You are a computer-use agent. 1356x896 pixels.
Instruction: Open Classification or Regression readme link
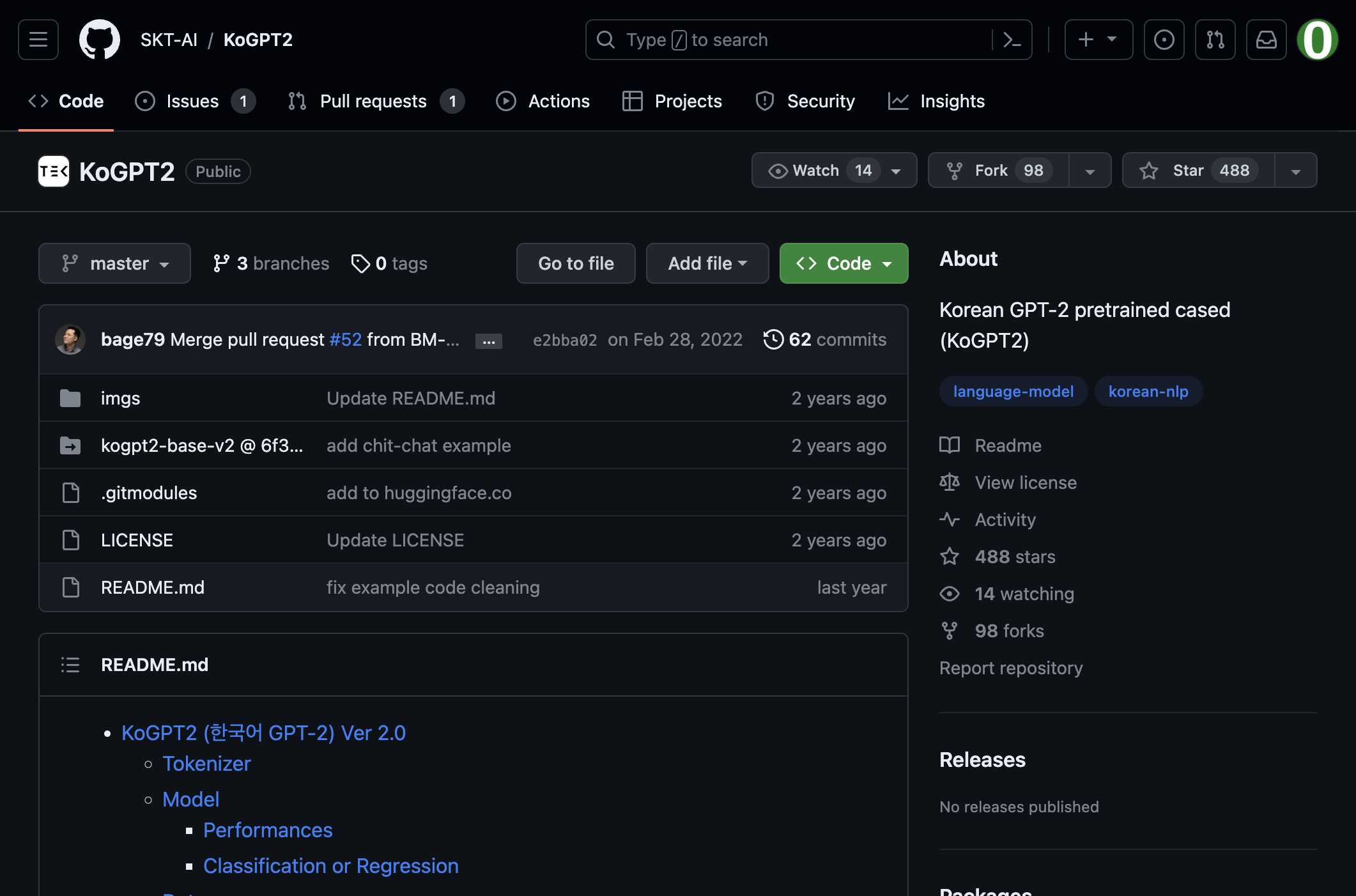click(x=331, y=866)
